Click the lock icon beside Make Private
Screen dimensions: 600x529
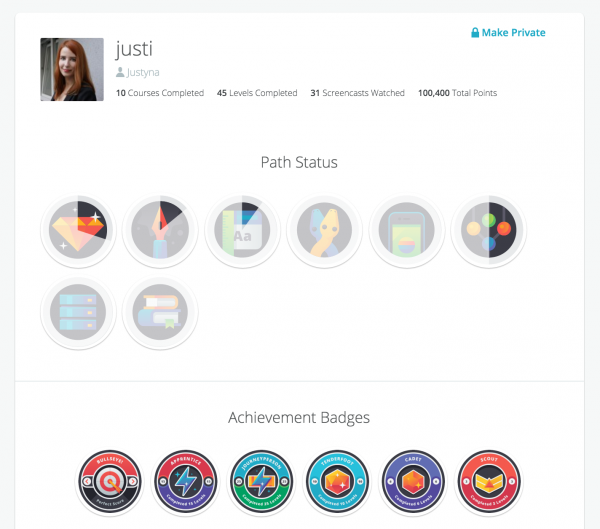[475, 33]
